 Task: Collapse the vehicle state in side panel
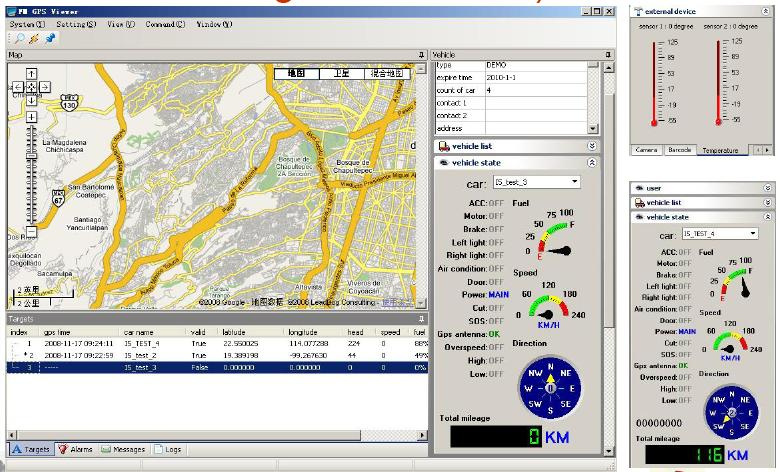point(768,217)
